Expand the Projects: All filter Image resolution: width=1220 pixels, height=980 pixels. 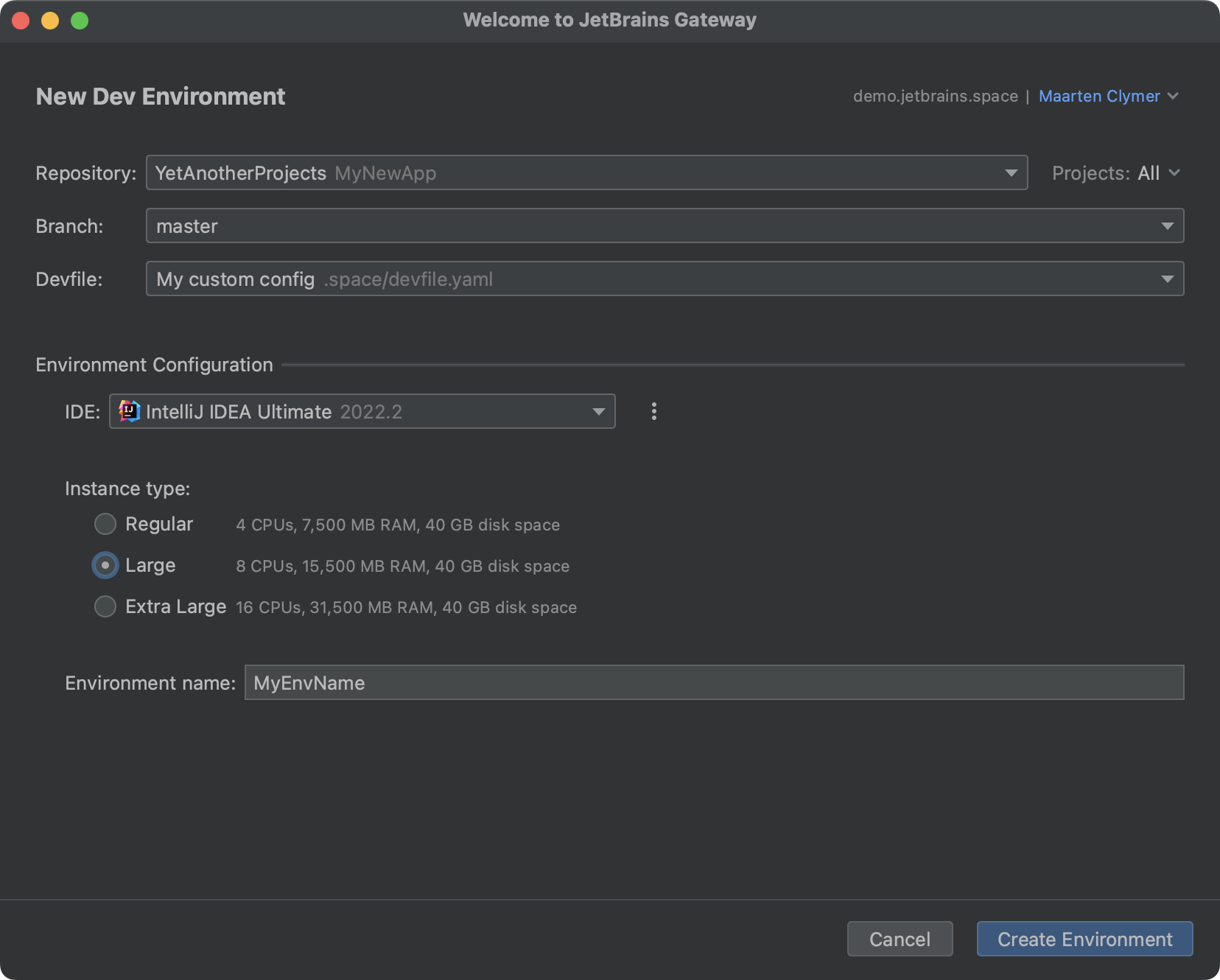1174,172
